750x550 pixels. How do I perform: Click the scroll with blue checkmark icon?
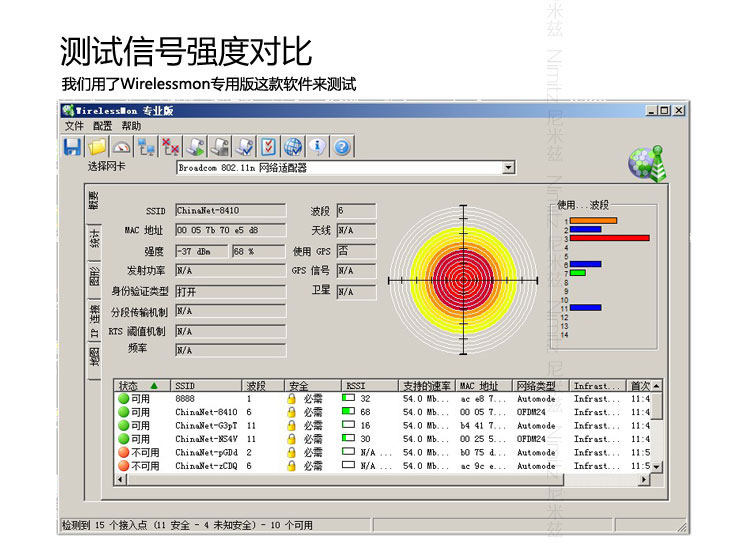244,147
